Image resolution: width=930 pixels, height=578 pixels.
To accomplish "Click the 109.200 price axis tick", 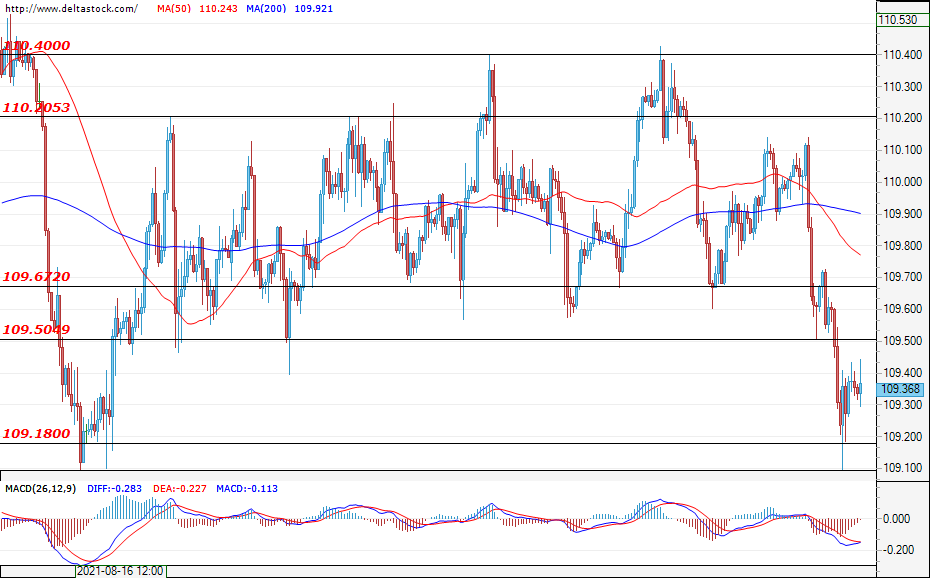I will (902, 437).
